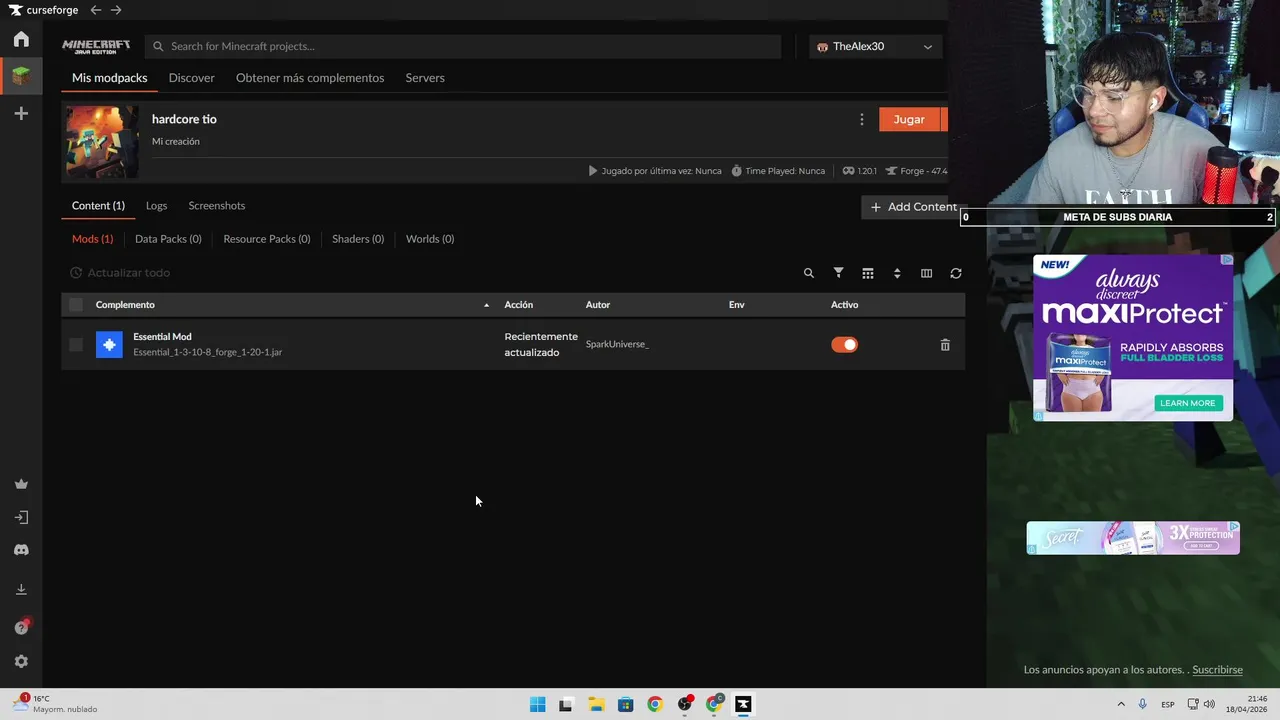Select the Minecraft game icon in sidebar

21,75
